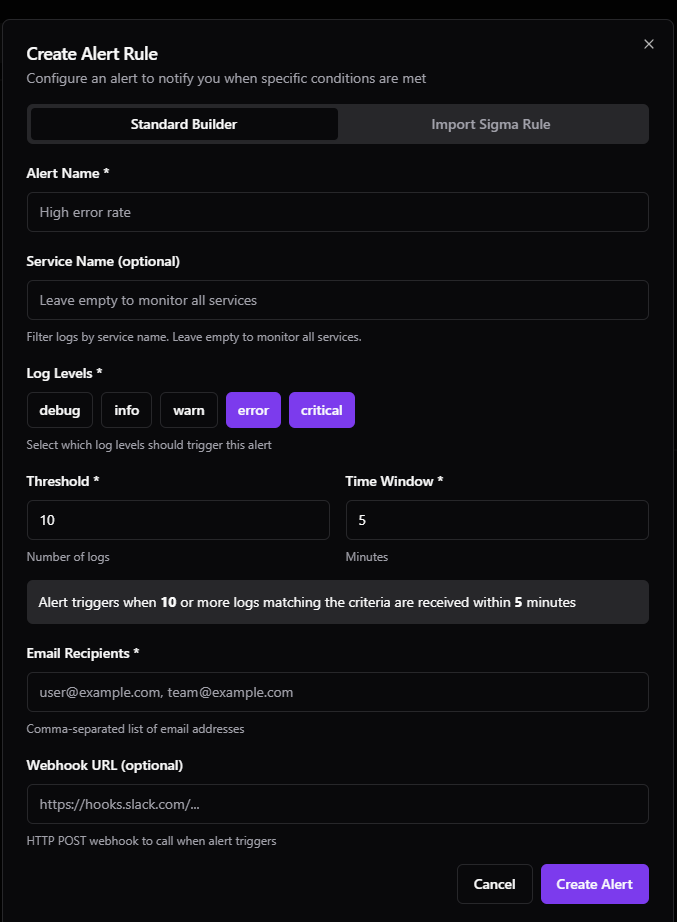The height and width of the screenshot is (922, 677).
Task: Disable the critical log level
Action: (x=321, y=410)
